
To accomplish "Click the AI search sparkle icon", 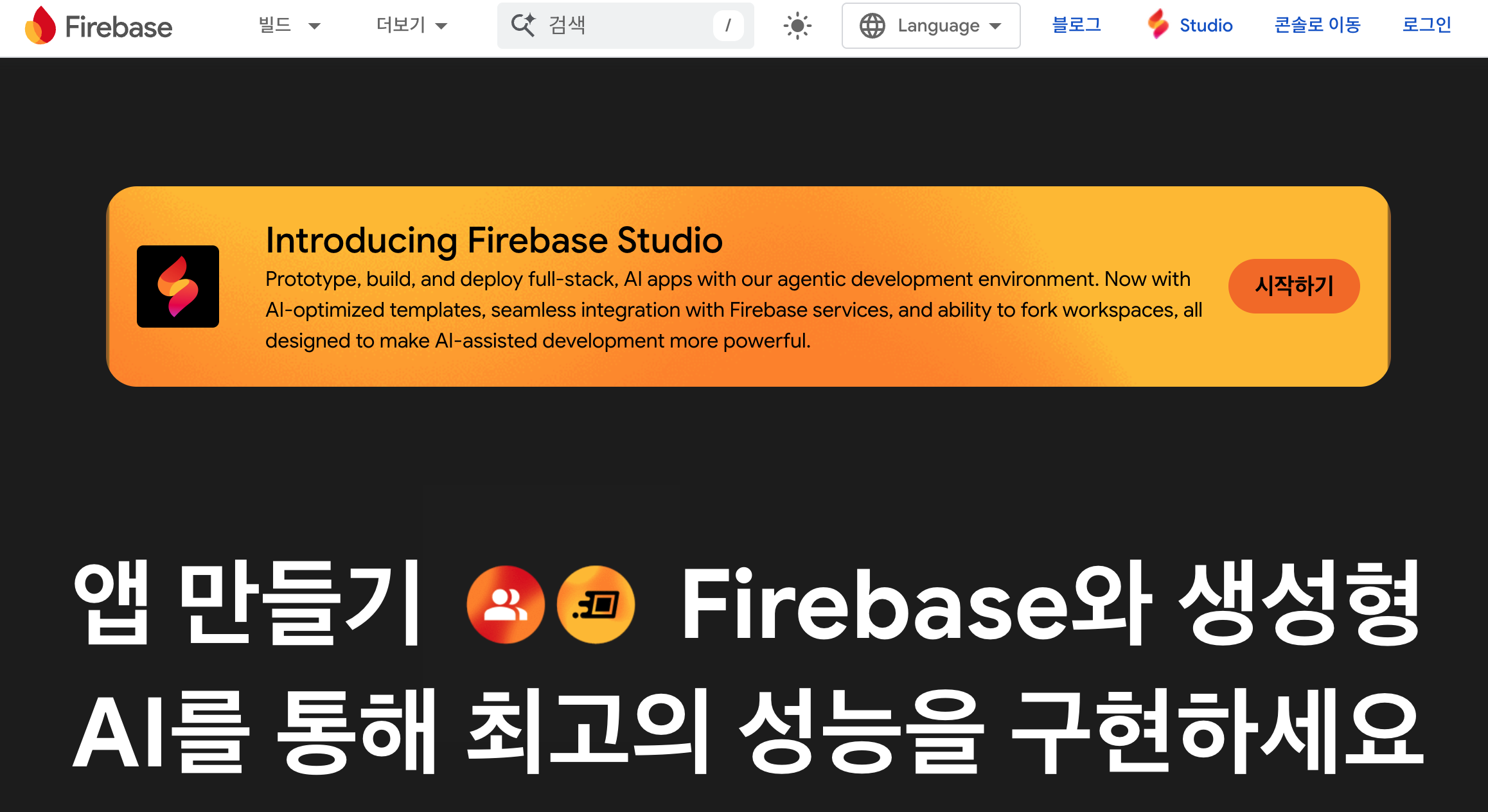I will tap(522, 26).
